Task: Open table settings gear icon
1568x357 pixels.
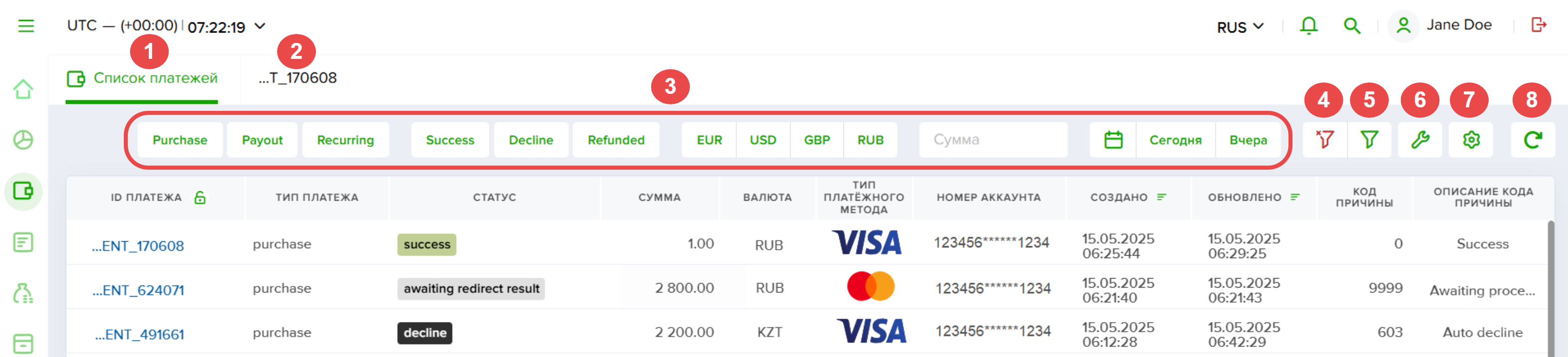Action: coord(1471,140)
